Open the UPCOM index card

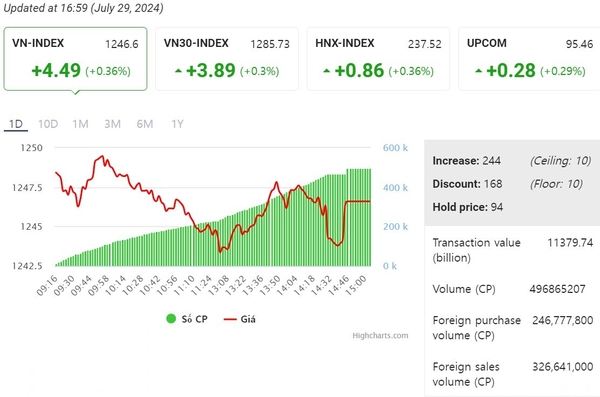point(530,59)
